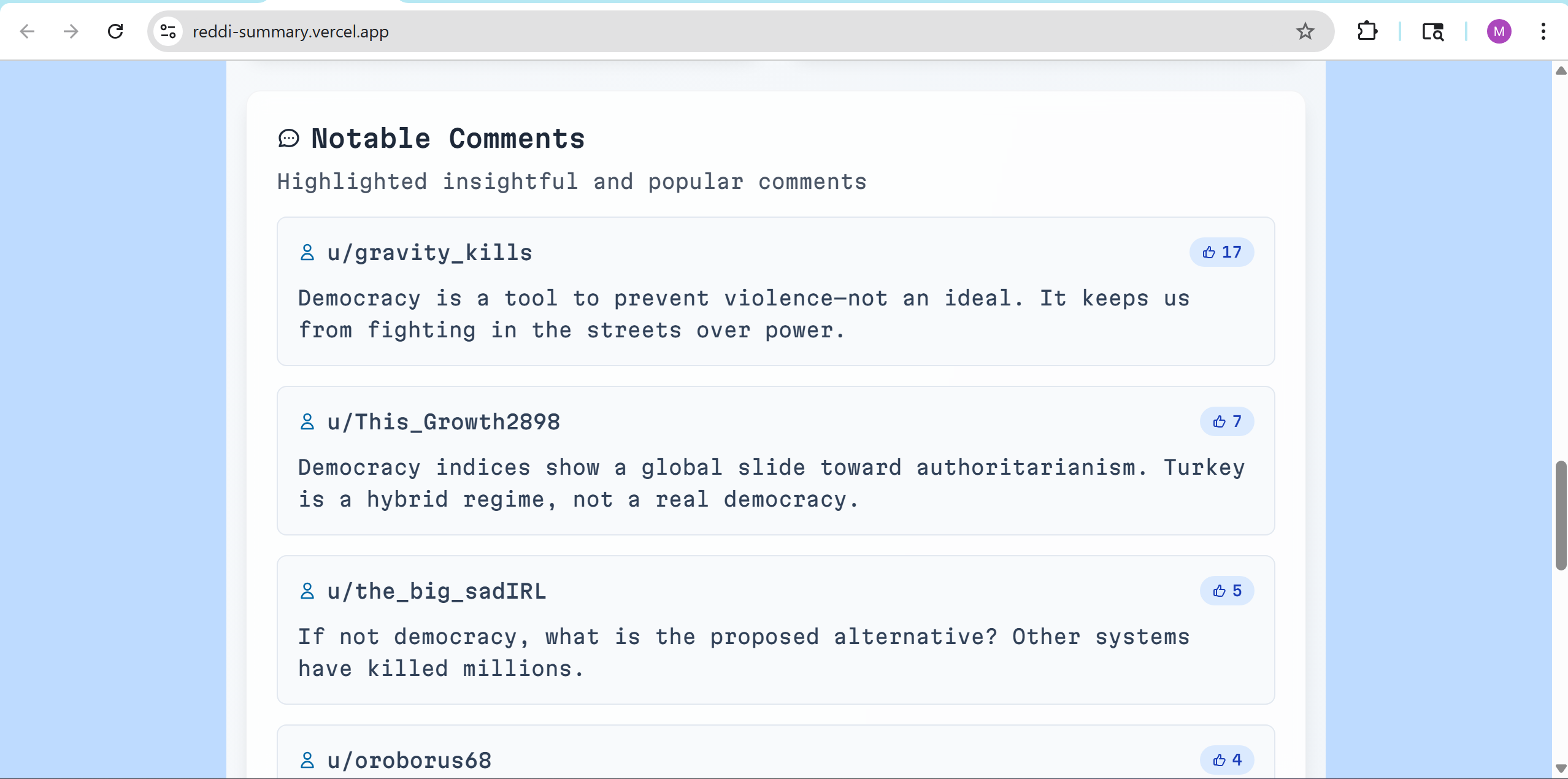Click the scrollbar down arrow
This screenshot has height=779, width=1568.
pos(1561,769)
